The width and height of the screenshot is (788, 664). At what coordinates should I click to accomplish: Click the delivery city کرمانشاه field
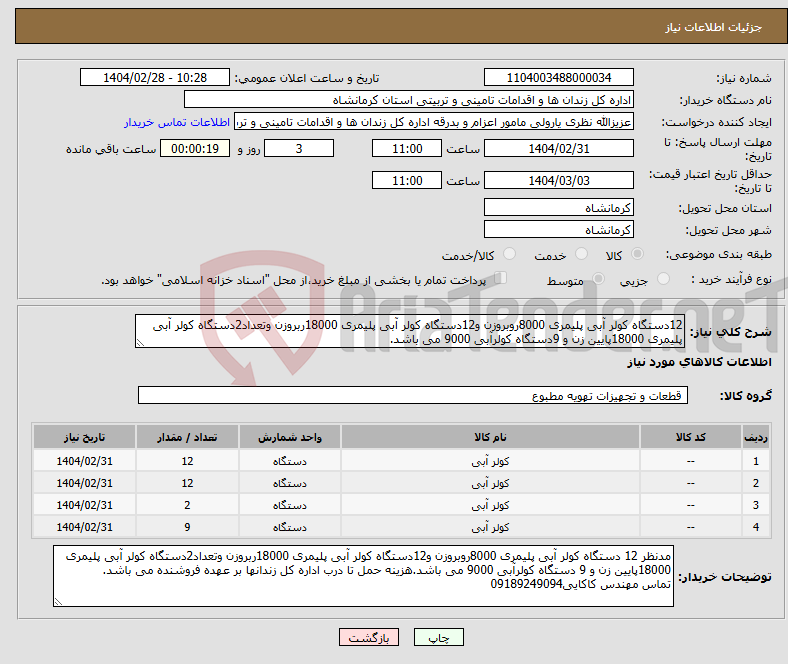pos(558,229)
